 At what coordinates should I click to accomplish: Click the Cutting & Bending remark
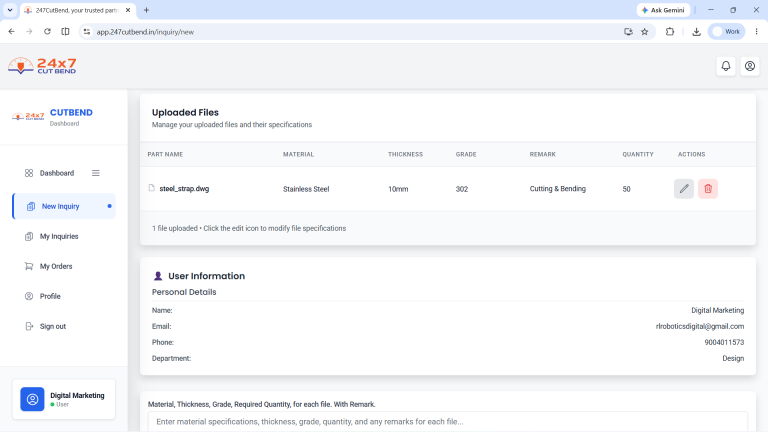pos(557,189)
